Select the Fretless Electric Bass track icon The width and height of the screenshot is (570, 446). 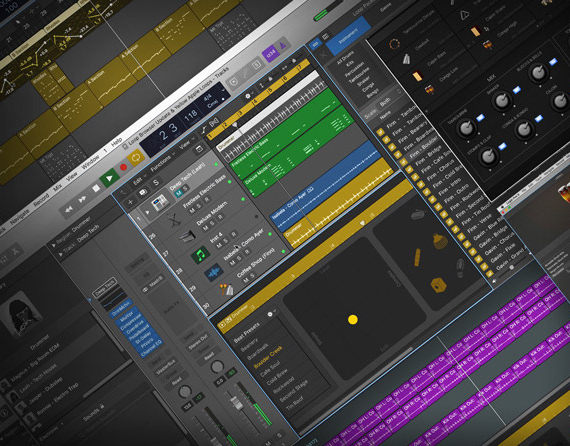click(174, 220)
